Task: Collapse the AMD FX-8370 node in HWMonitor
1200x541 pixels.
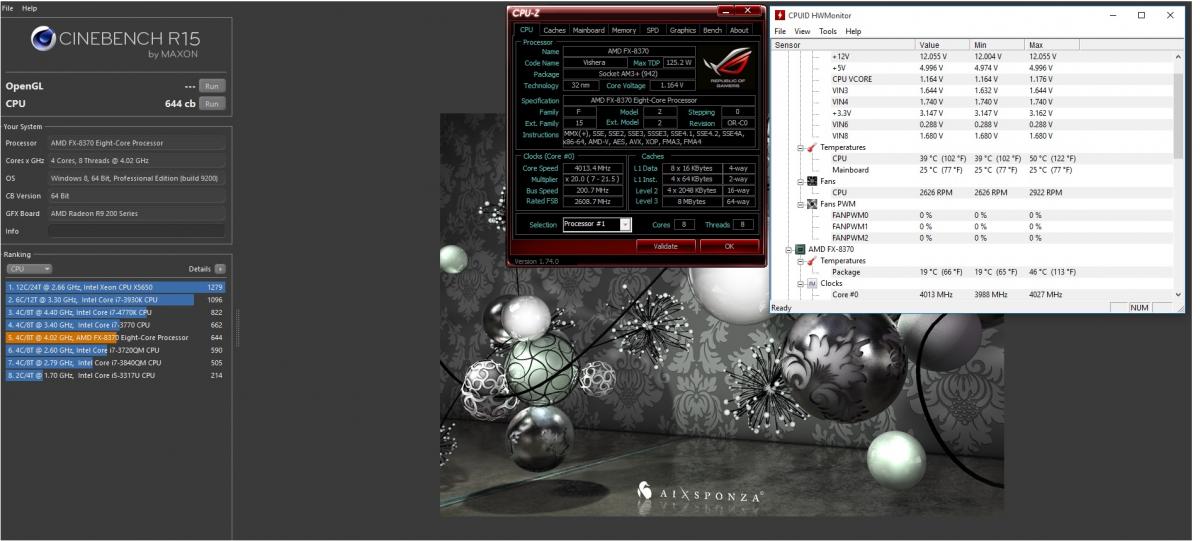Action: 789,249
